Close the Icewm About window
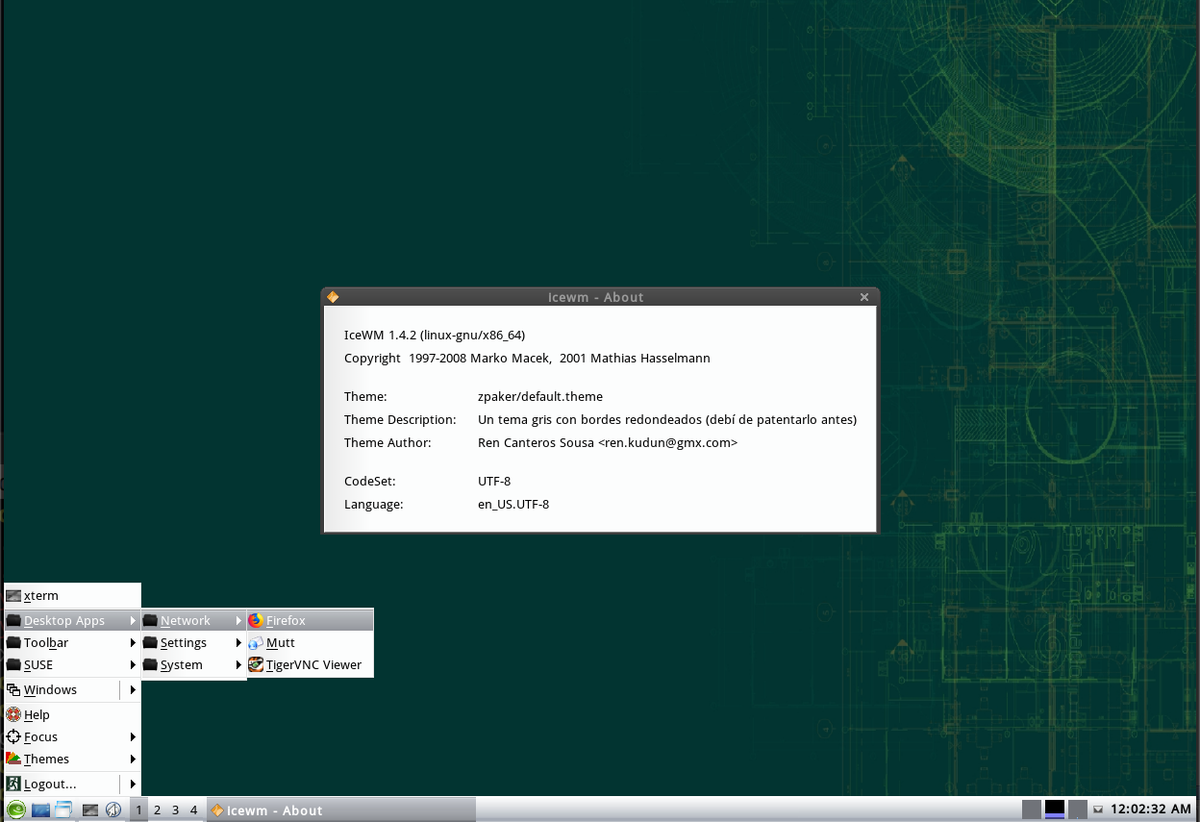Viewport: 1200px width, 822px height. point(865,297)
